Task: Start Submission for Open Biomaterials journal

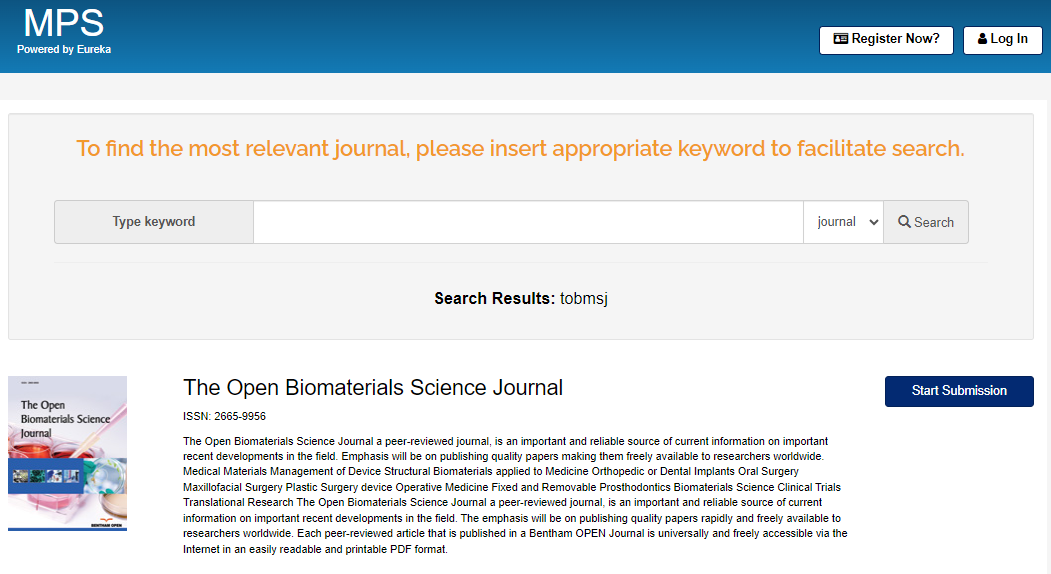Action: click(959, 391)
